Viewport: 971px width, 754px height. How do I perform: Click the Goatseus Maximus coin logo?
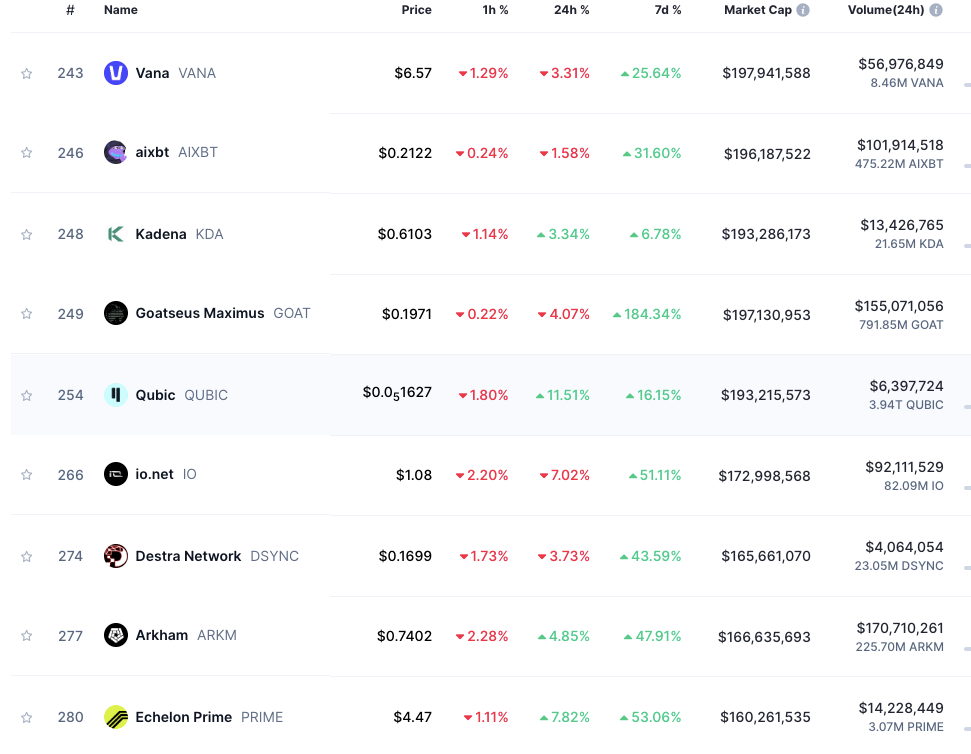114,313
